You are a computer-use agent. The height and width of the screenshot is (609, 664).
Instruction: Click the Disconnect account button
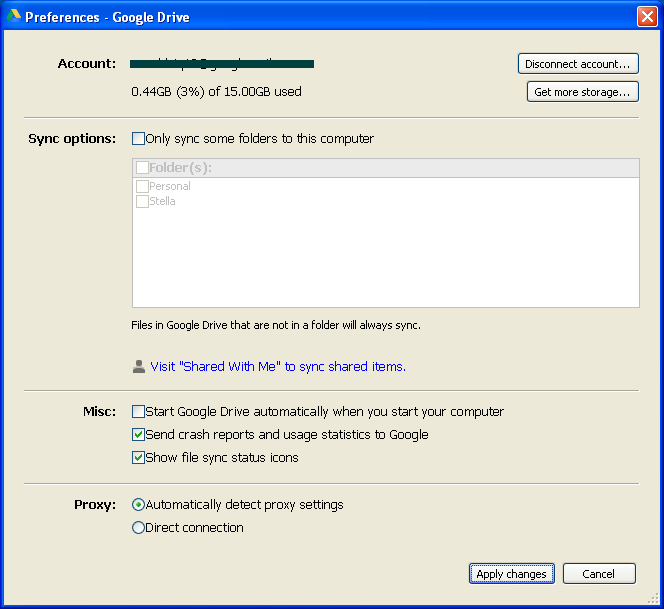tap(578, 64)
